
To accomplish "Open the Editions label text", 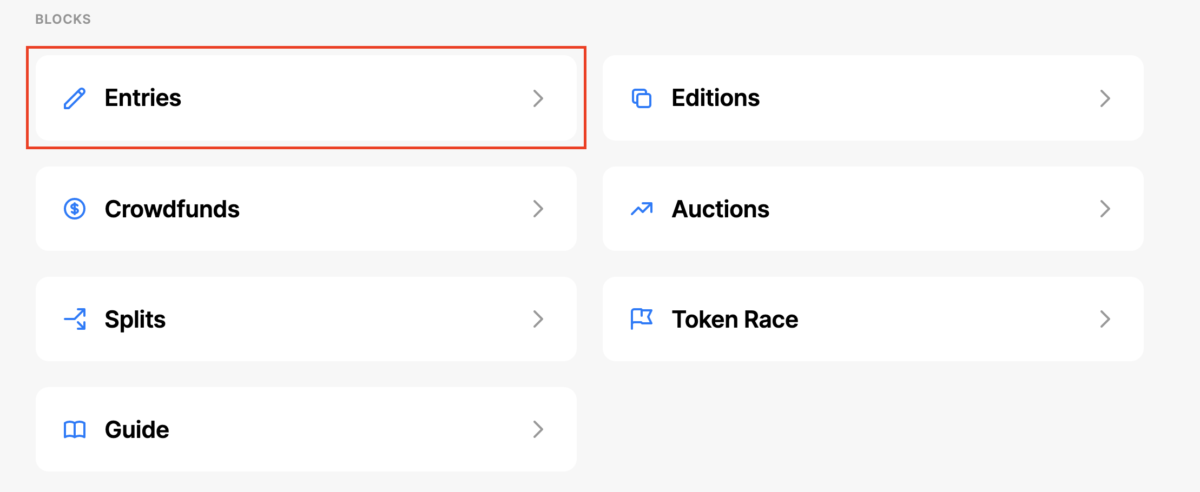I will [716, 98].
